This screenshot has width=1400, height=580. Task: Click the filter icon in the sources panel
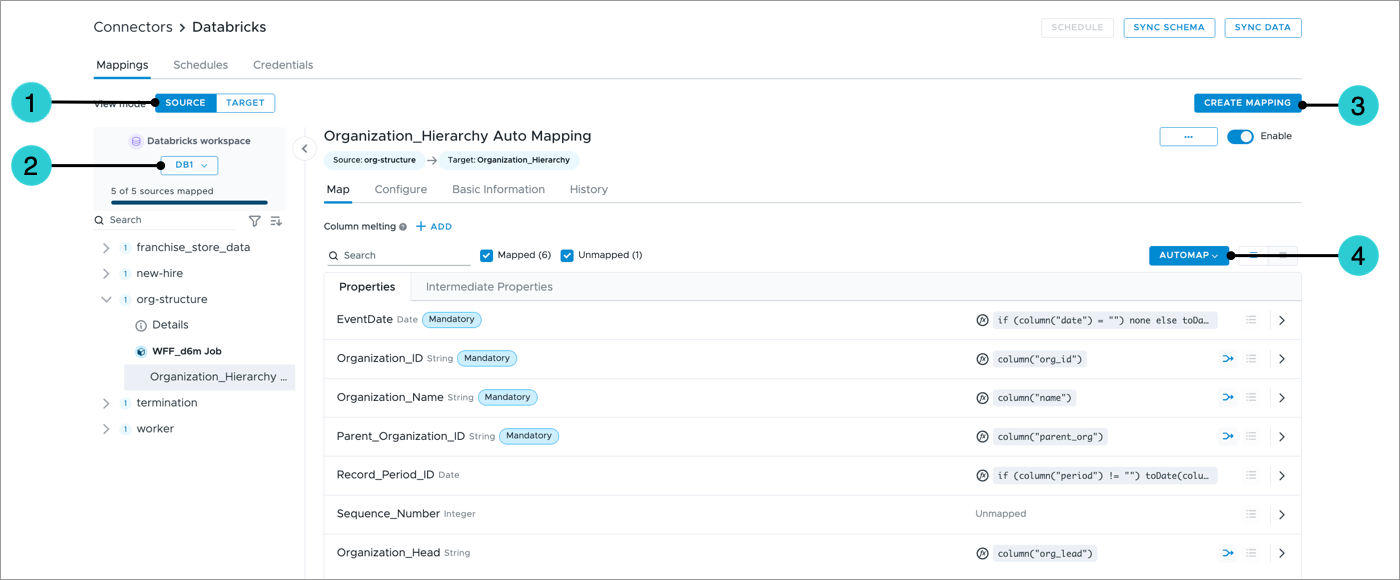[254, 221]
